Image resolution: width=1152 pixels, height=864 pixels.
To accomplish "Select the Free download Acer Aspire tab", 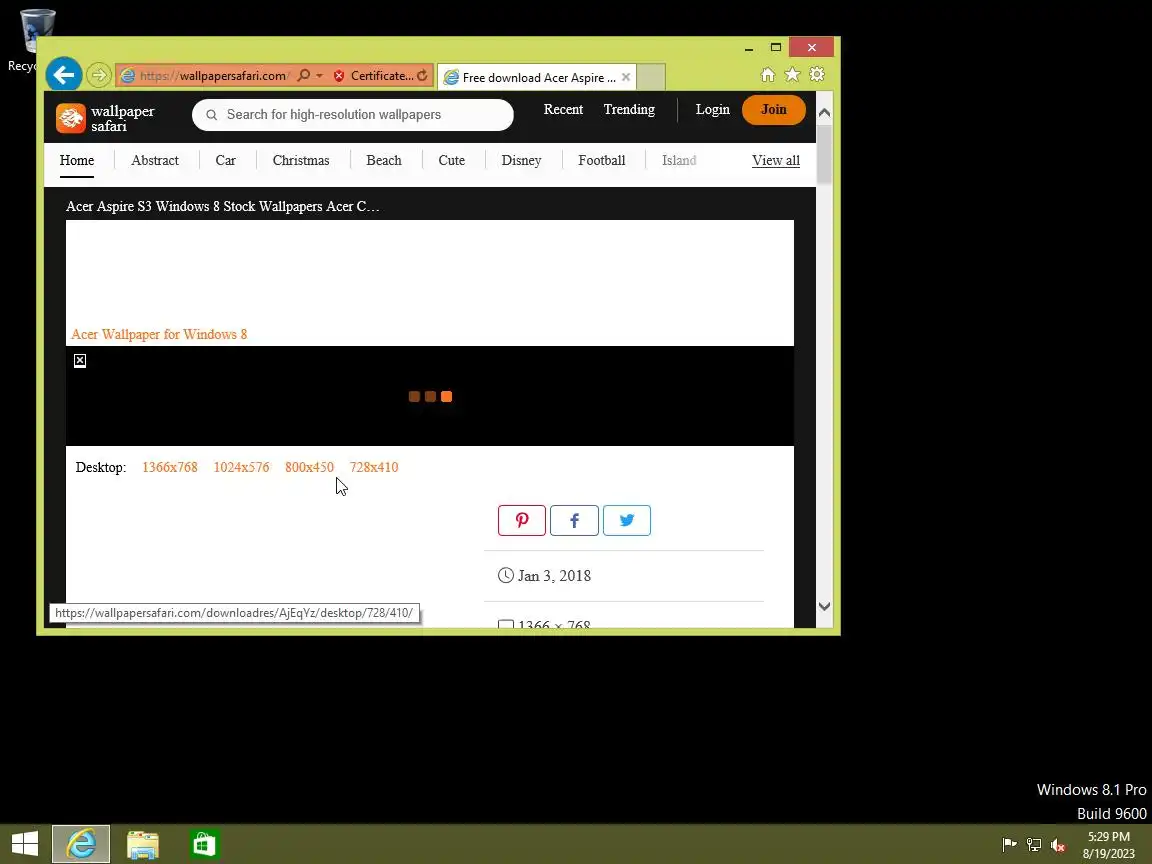I will coord(536,77).
